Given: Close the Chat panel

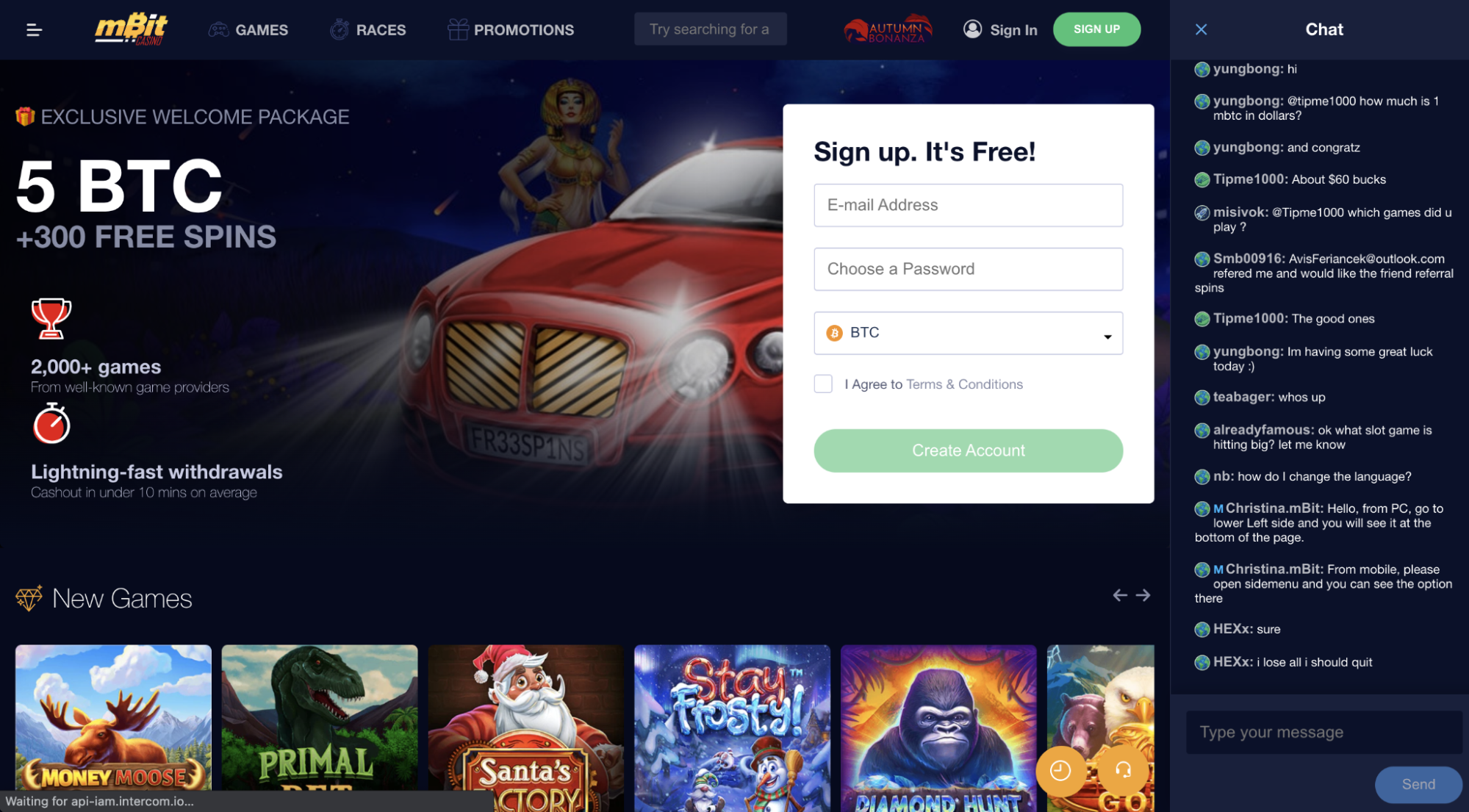Looking at the screenshot, I should (x=1201, y=29).
